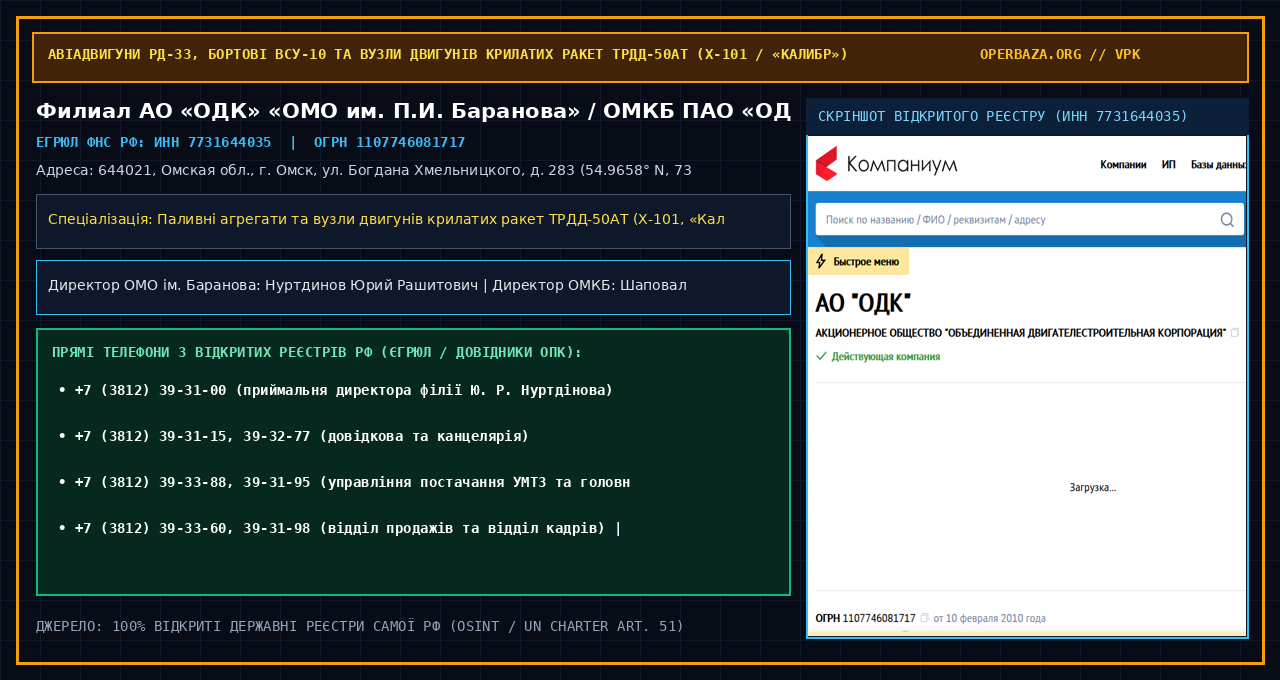Select the ОГРН 1107746081717 text in ЕГРЮЛ line
Screen dimensions: 1280x680
coord(390,142)
